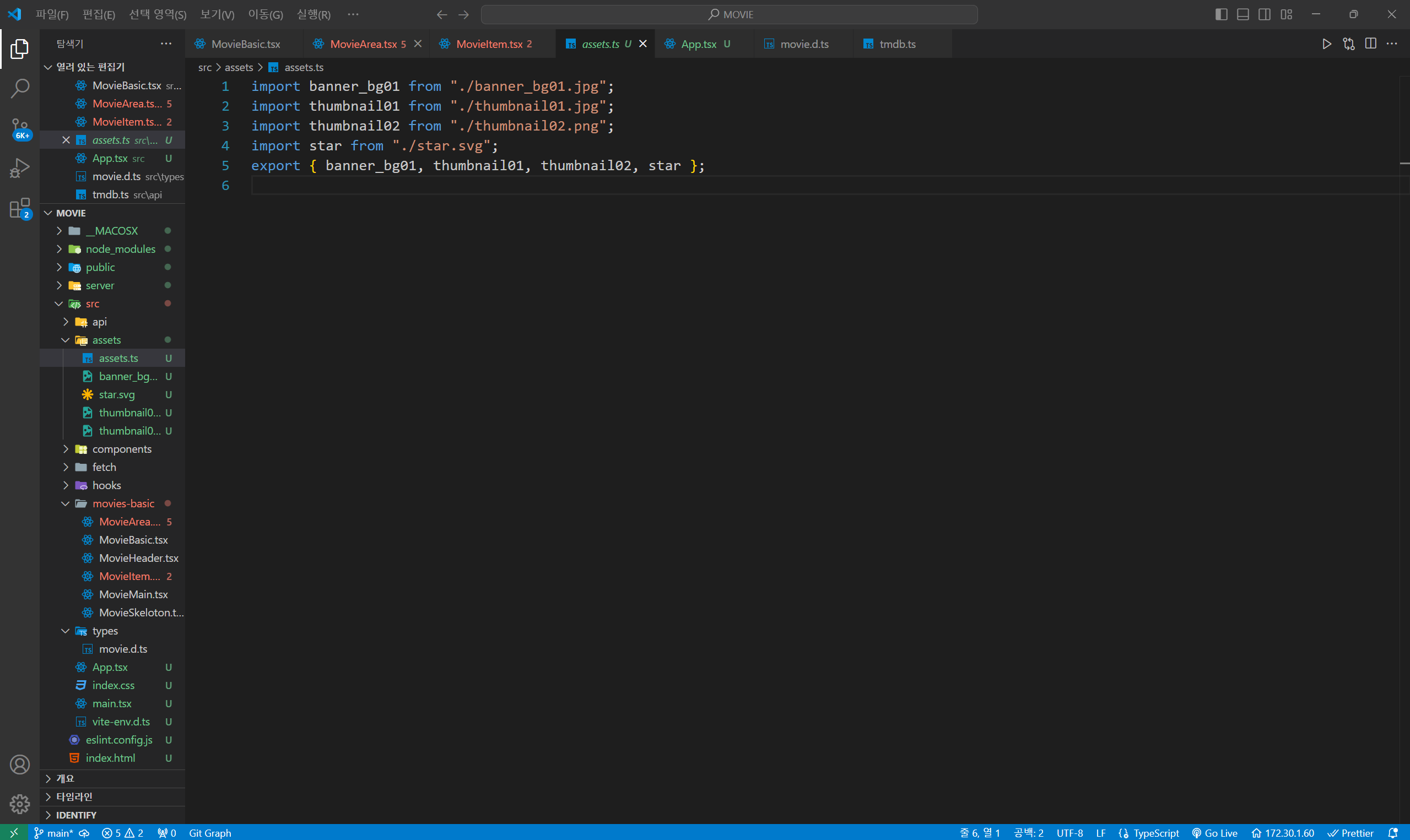Open the Search view in activity bar

coord(20,88)
